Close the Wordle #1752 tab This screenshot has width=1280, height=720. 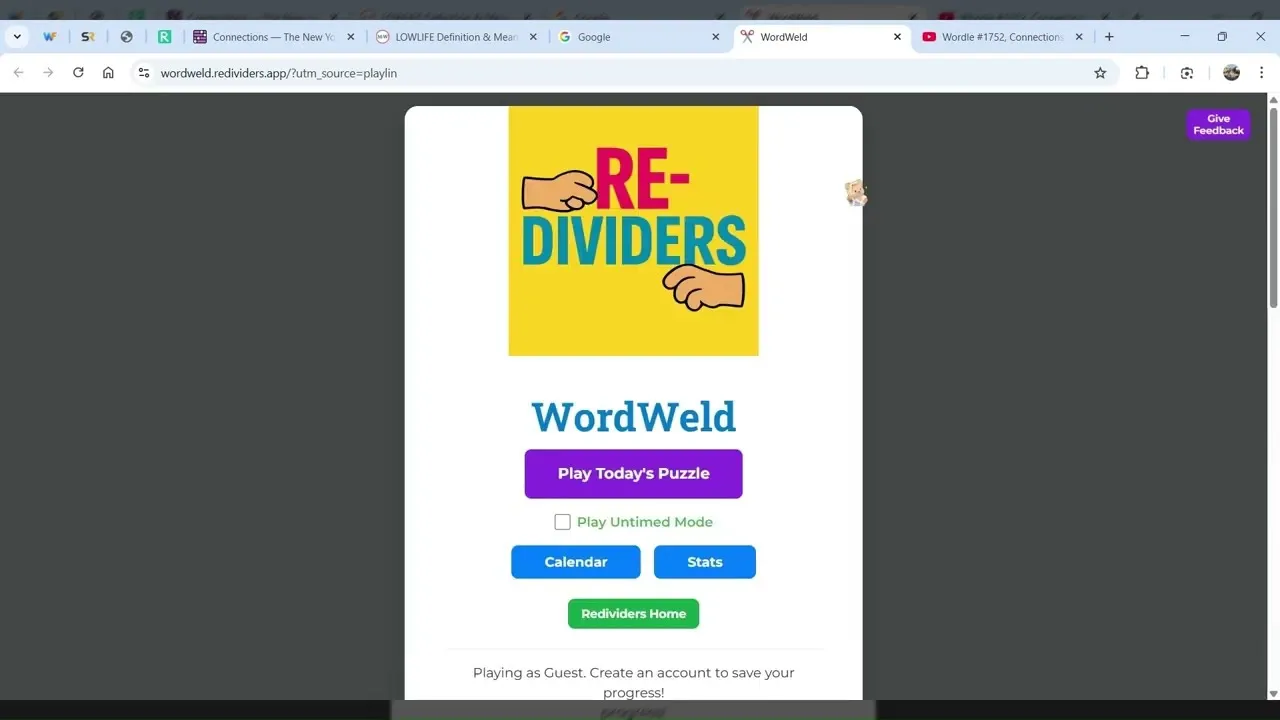(1079, 37)
